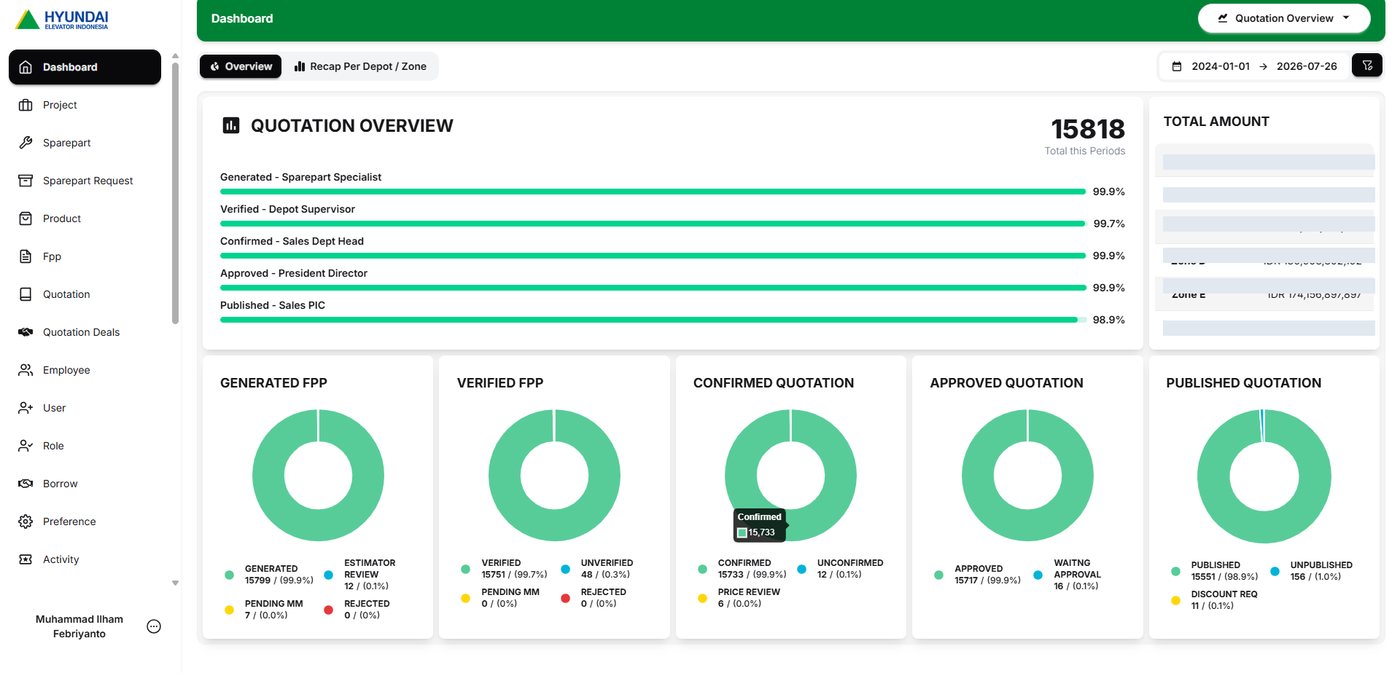Click the PUBLISHED 15551 legend entry
The image size is (1400, 673).
pos(1214,571)
